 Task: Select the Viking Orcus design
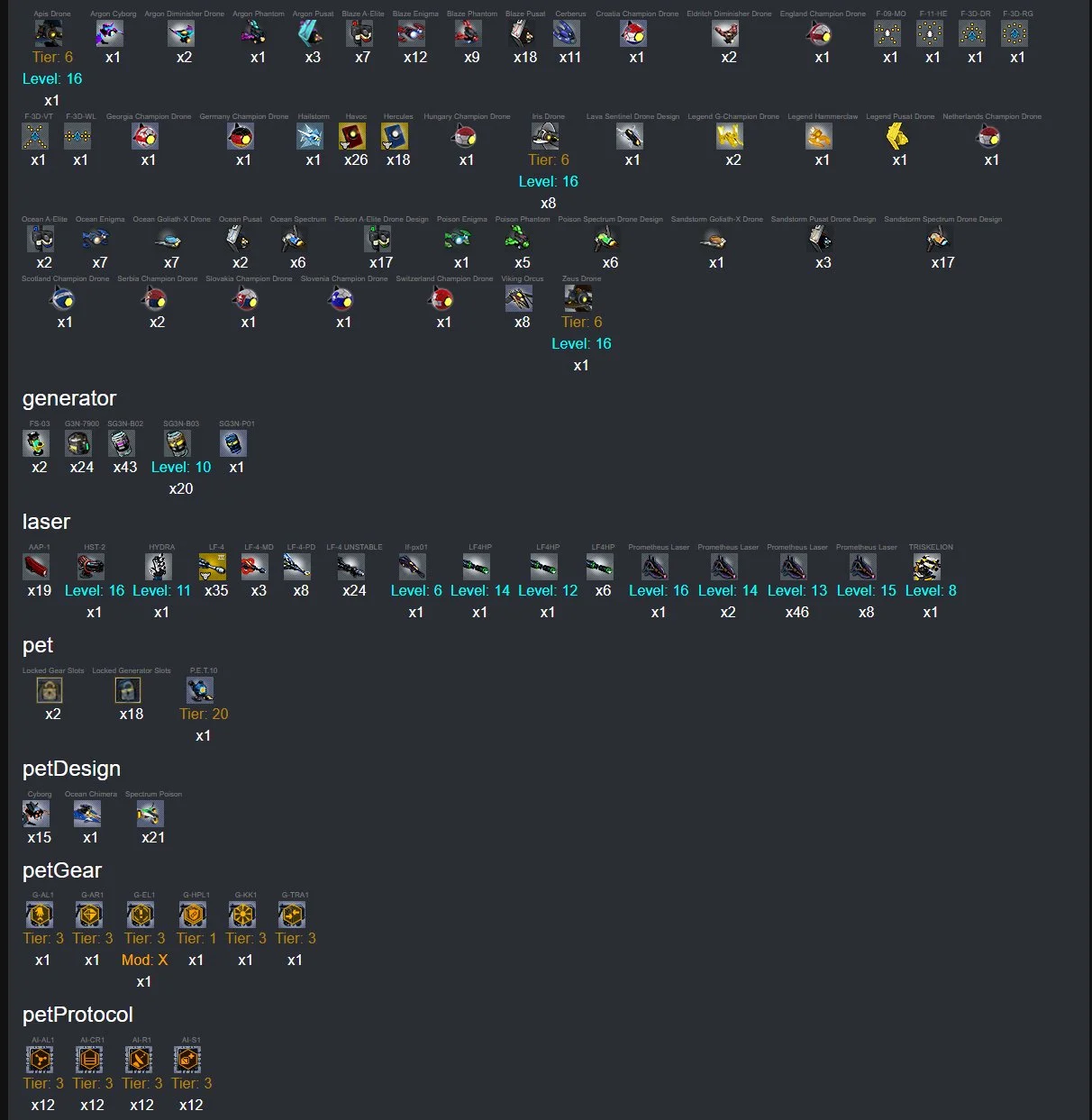[x=520, y=299]
